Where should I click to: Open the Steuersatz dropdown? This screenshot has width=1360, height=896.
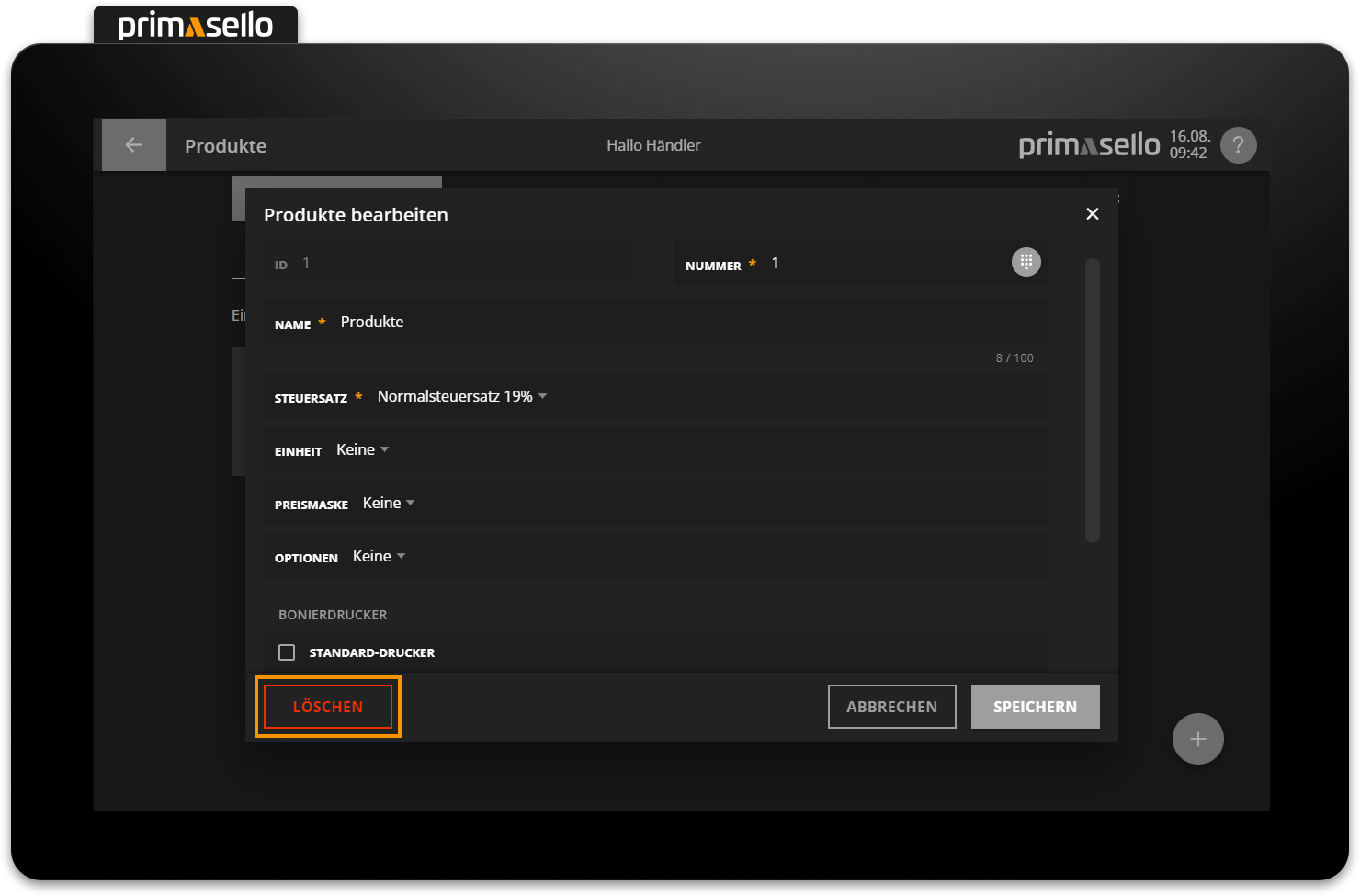[462, 396]
